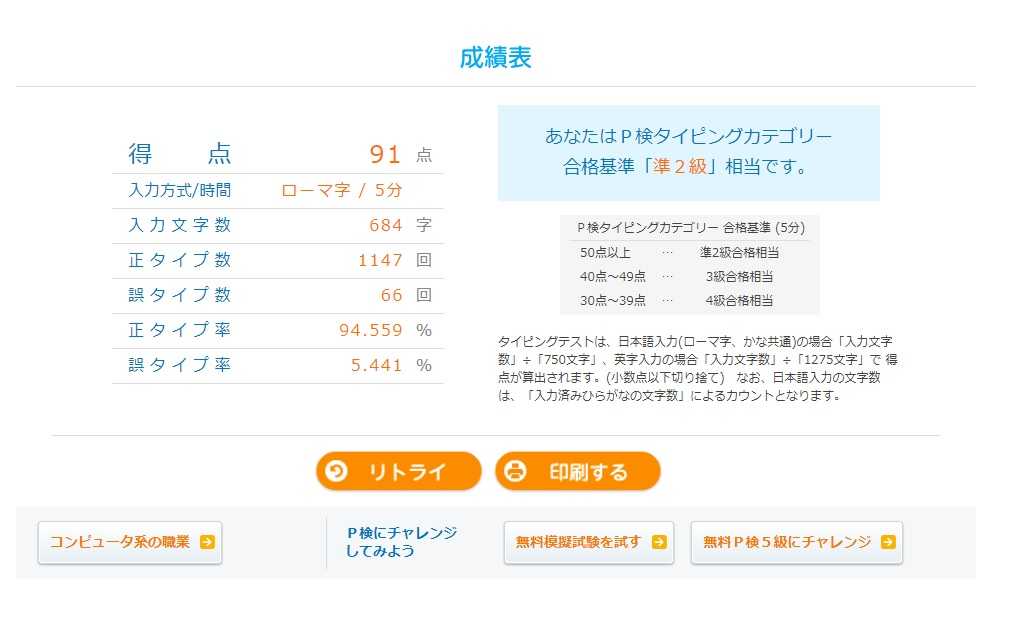This screenshot has width=1033, height=641.
Task: Click the printer icon on 印刷する
Action: [515, 471]
